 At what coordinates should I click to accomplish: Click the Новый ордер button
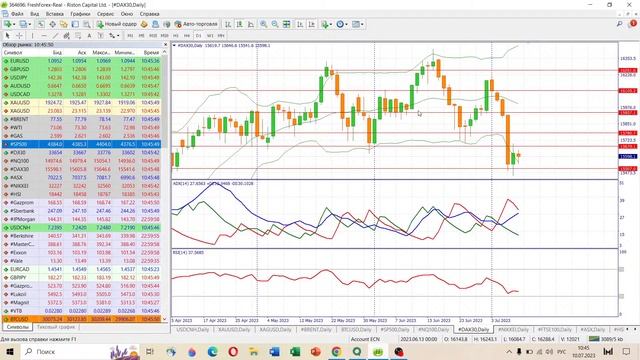pos(117,24)
